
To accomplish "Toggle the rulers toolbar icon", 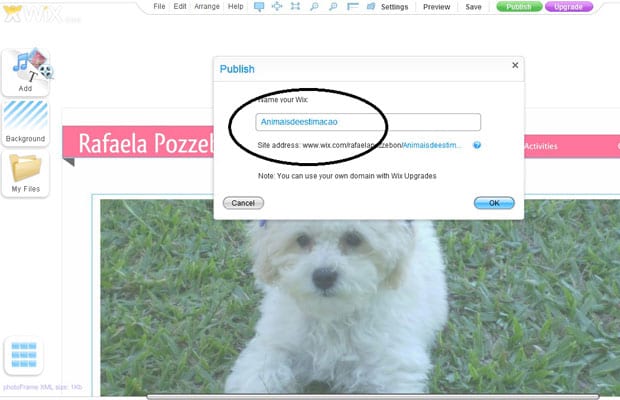I will (352, 6).
